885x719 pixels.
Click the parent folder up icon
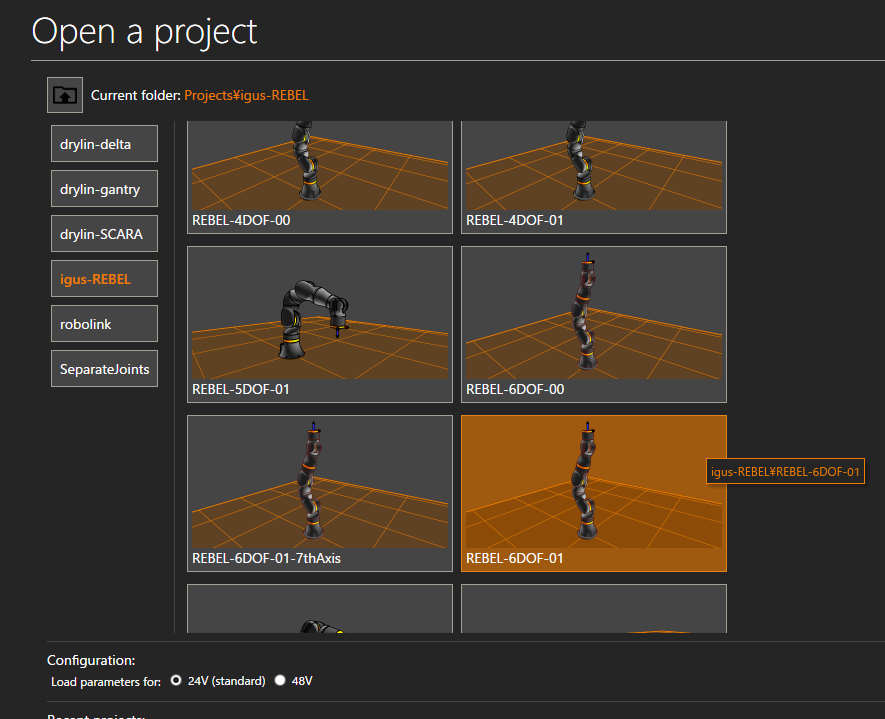click(65, 95)
